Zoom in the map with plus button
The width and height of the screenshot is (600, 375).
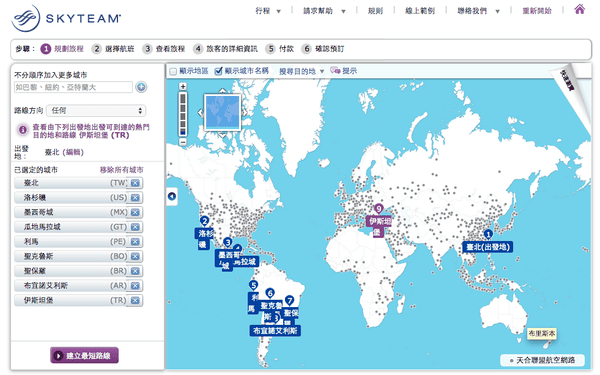(183, 86)
